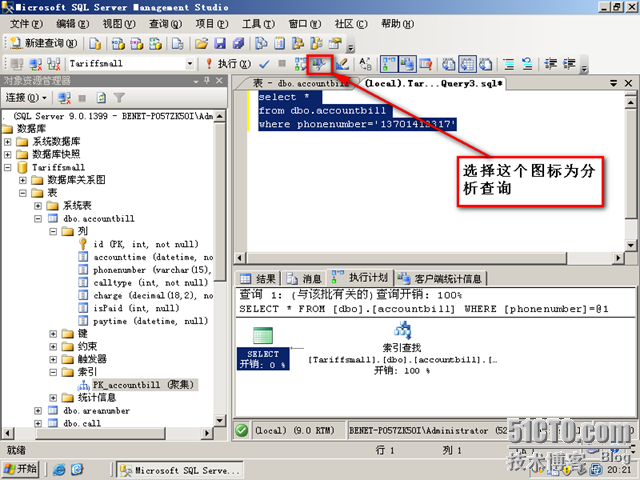The image size is (640, 480).
Task: Switch to the 表 - dbo.accountbill document tab
Action: [x=299, y=83]
